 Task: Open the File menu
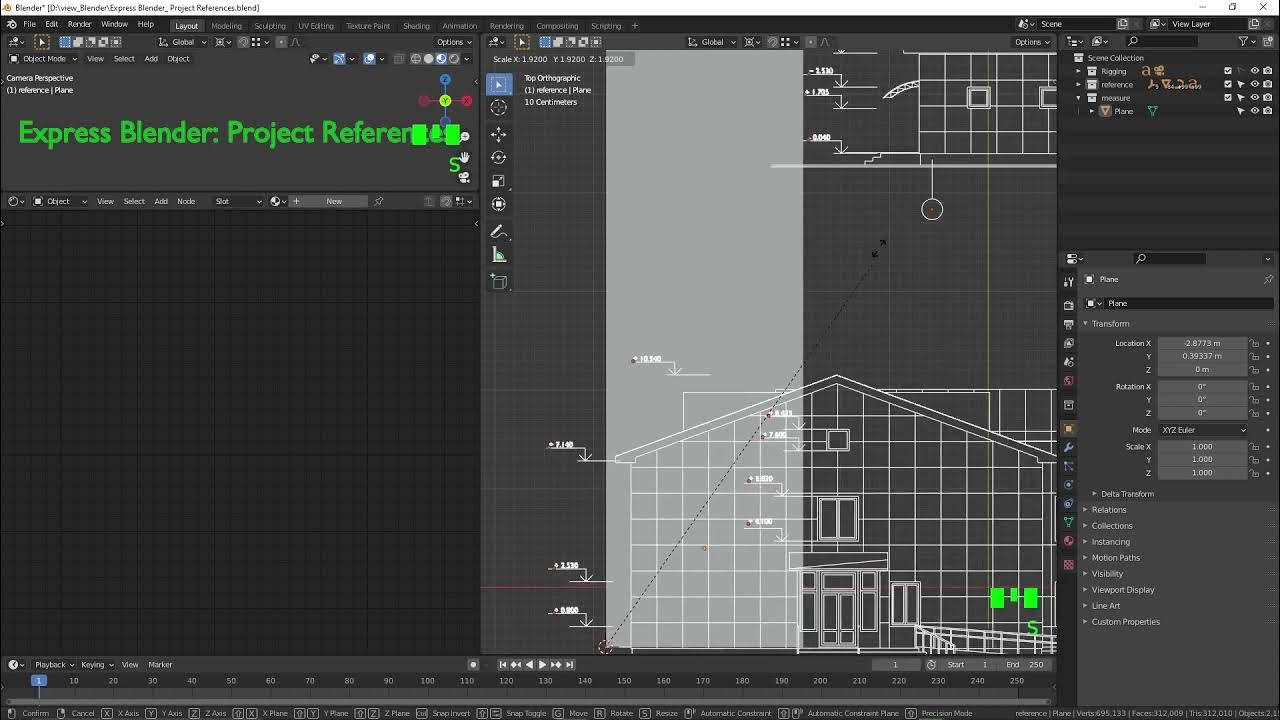click(30, 24)
